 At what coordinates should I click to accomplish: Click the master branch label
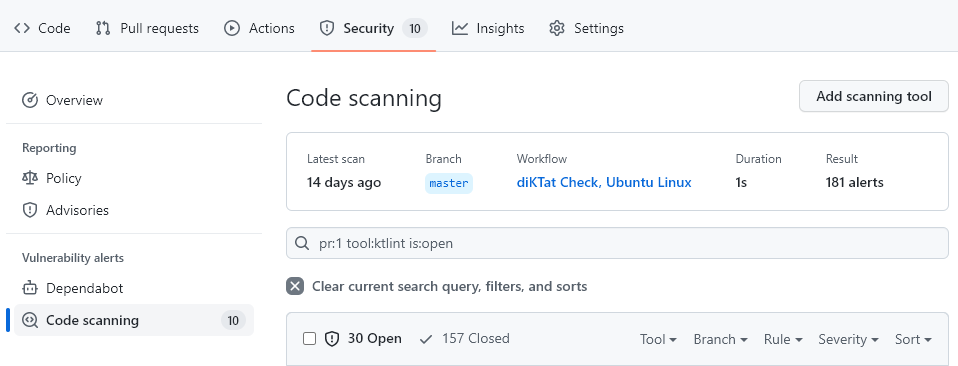tap(449, 183)
